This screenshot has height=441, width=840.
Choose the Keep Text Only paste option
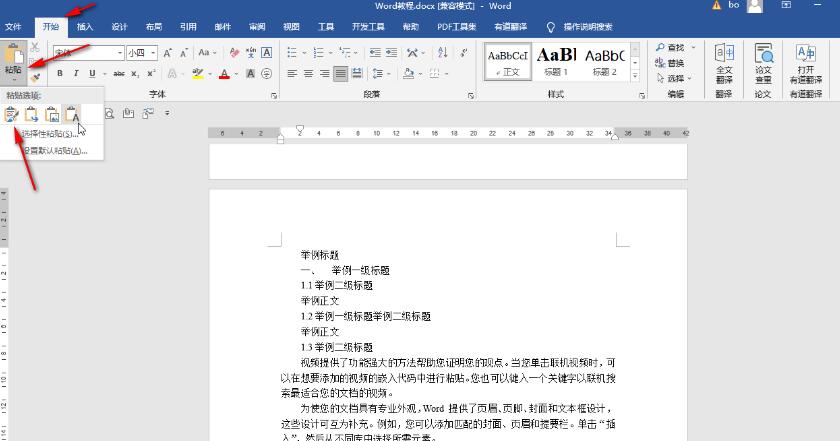[x=72, y=115]
